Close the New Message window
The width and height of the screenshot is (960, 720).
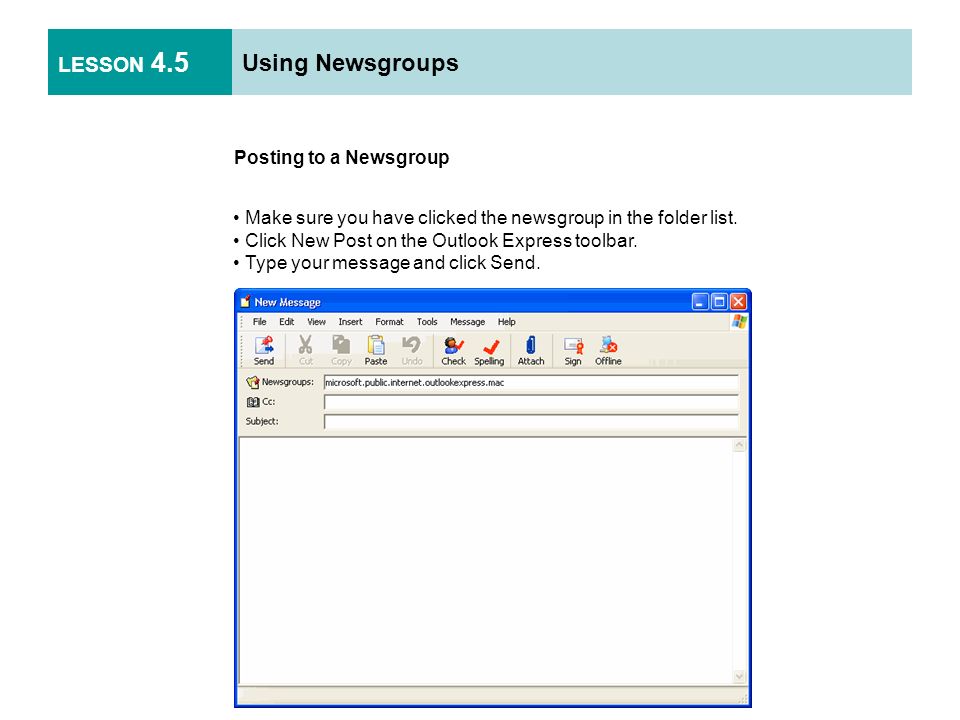pos(738,301)
